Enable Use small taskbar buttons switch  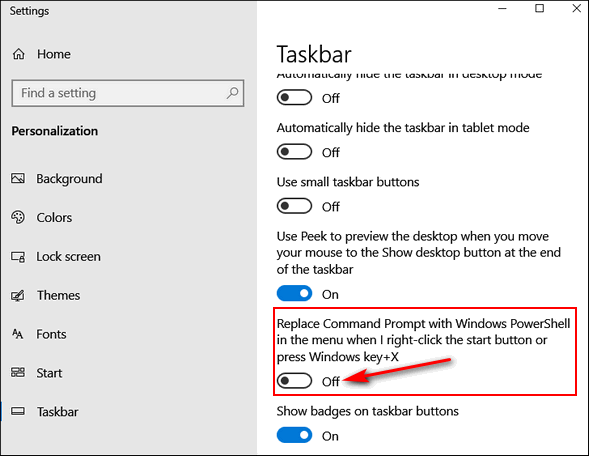(294, 206)
